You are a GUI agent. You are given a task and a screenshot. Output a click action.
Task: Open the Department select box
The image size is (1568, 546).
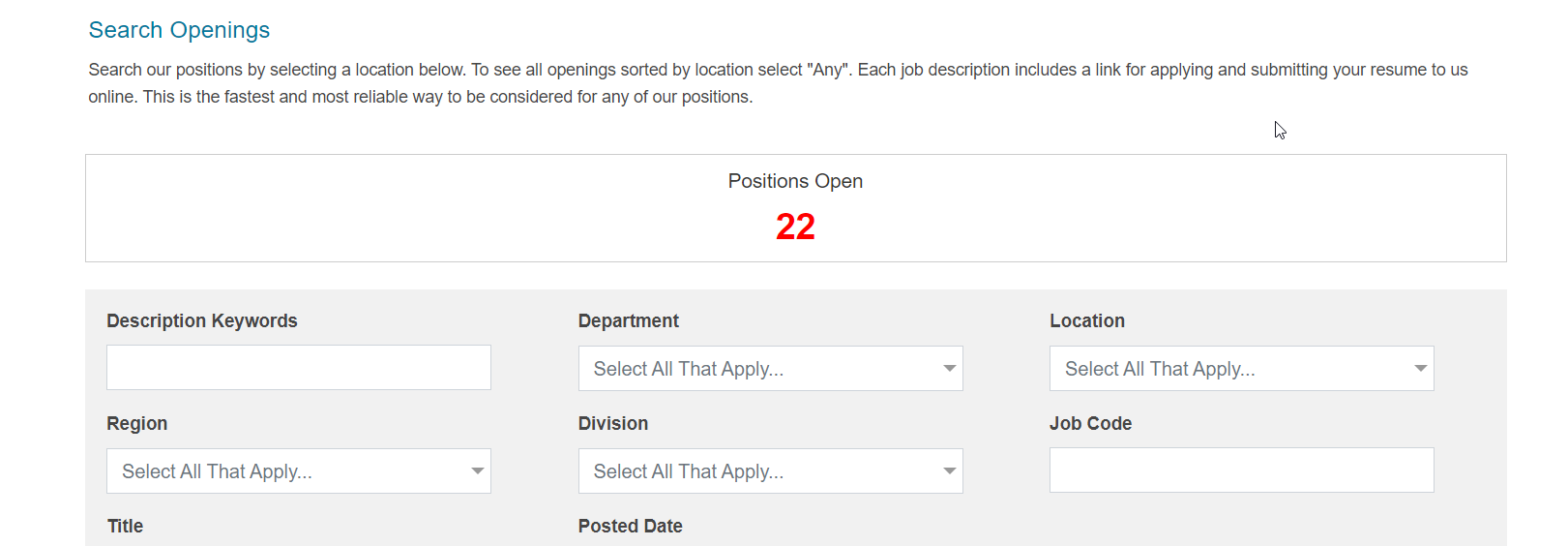(754, 369)
